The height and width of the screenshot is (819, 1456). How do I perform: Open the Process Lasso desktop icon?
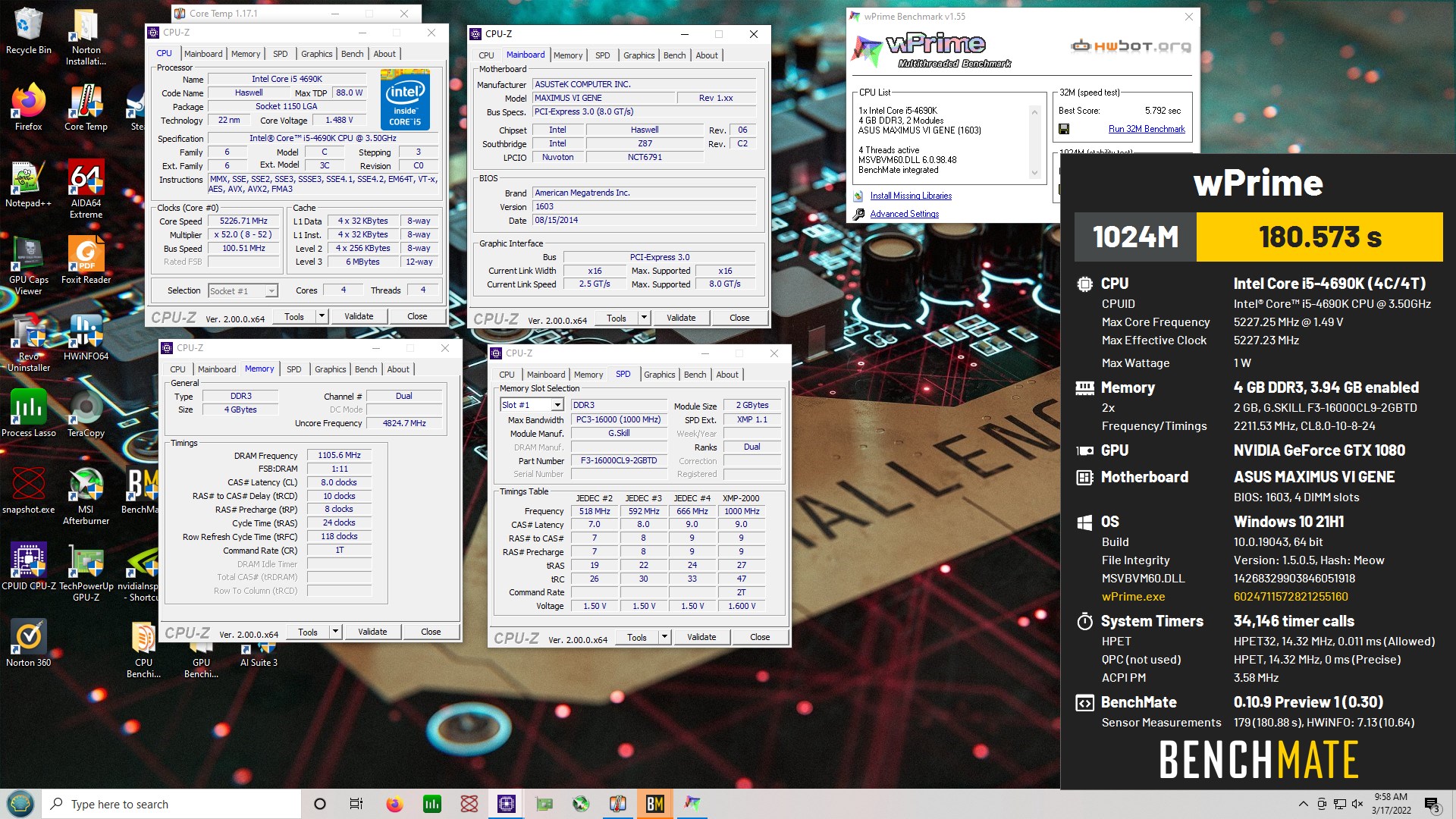pyautogui.click(x=28, y=414)
